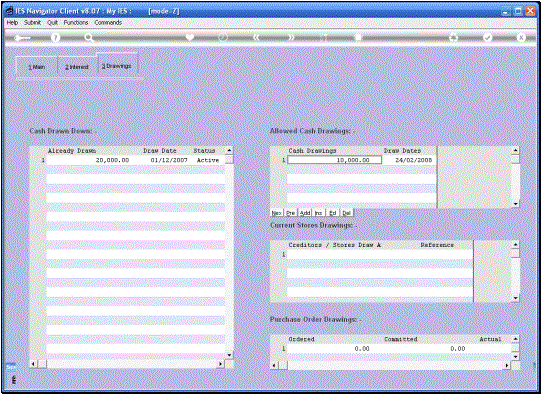Viewport: 541px width, 394px height.
Task: Open the Quit menu
Action: 52,22
